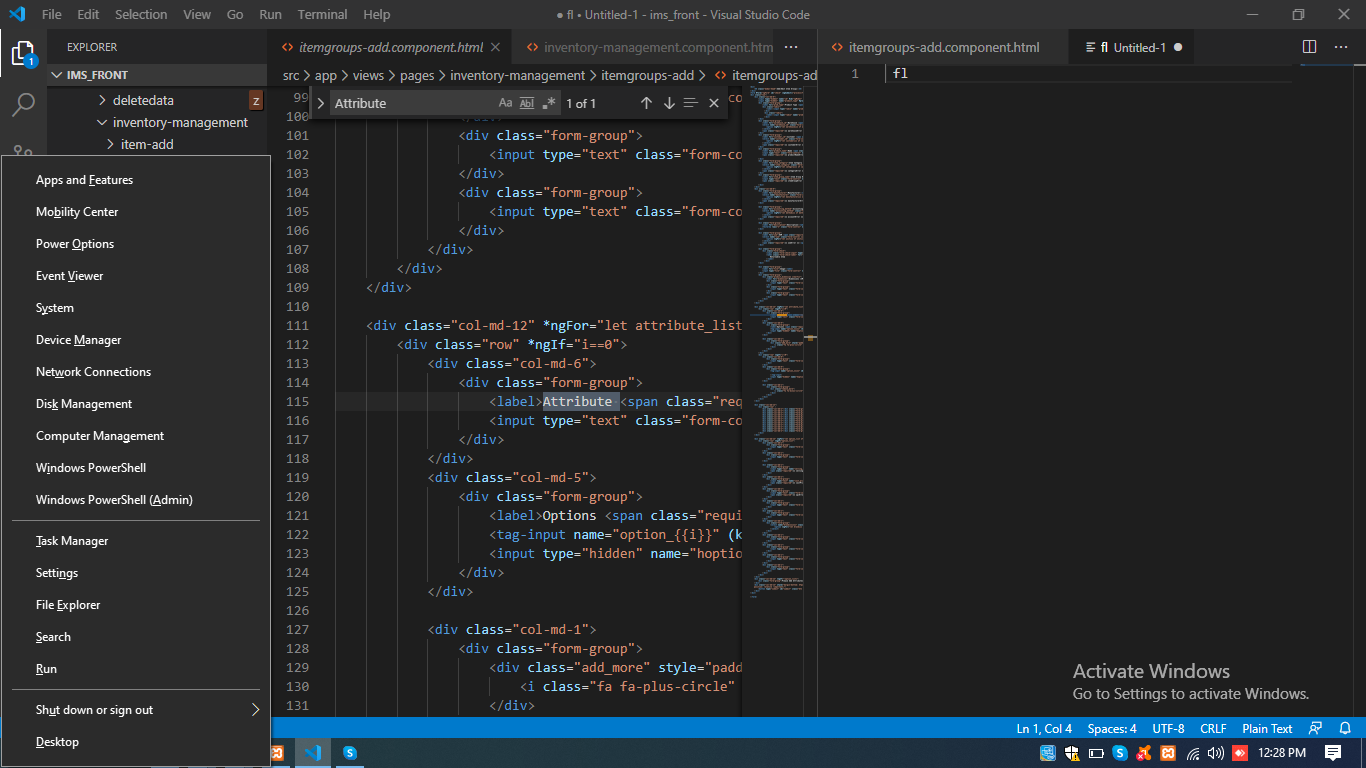
Task: Choose Apps and Features from Win+X menu
Action: click(x=135, y=180)
